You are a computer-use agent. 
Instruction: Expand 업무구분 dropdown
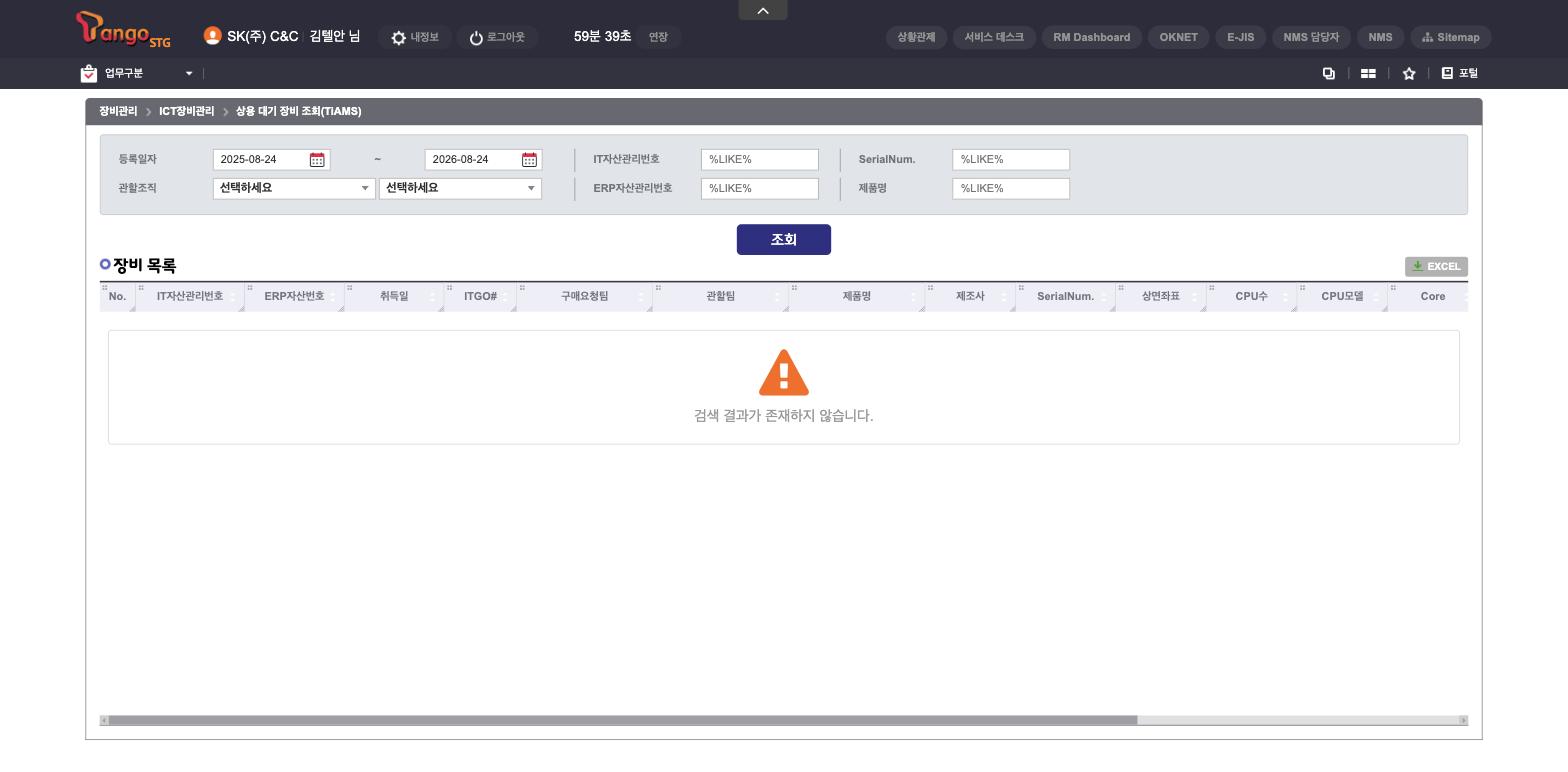click(x=188, y=73)
